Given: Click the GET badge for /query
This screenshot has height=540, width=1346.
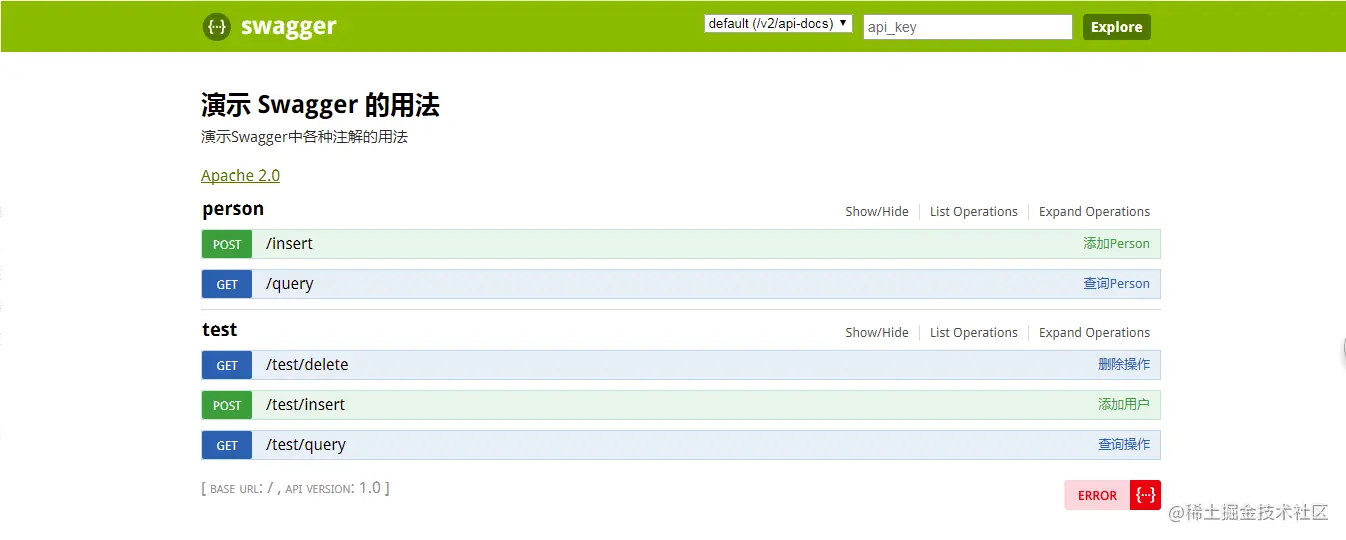Looking at the screenshot, I should pos(227,284).
